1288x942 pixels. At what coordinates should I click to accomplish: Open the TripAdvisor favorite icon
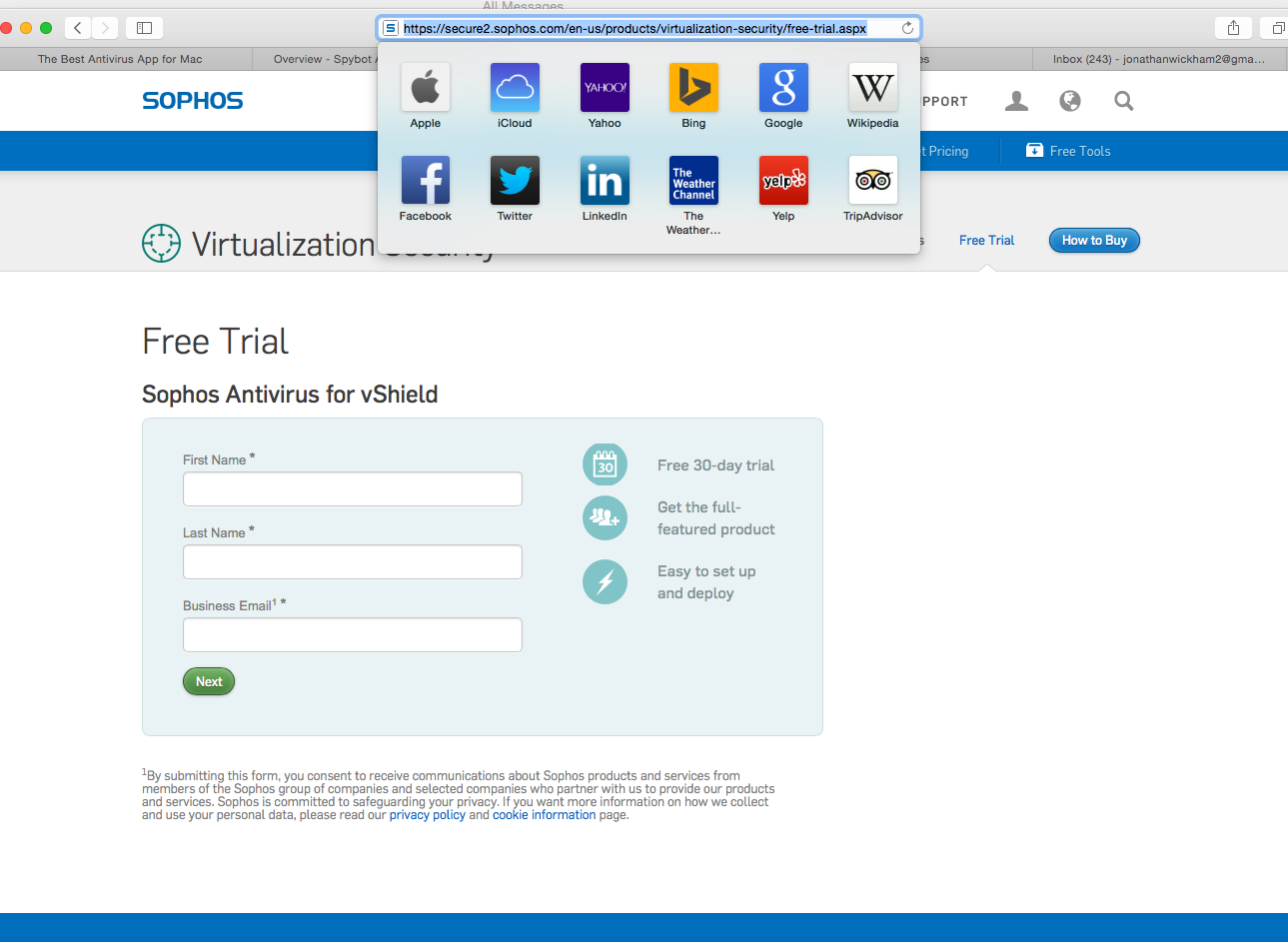tap(872, 180)
